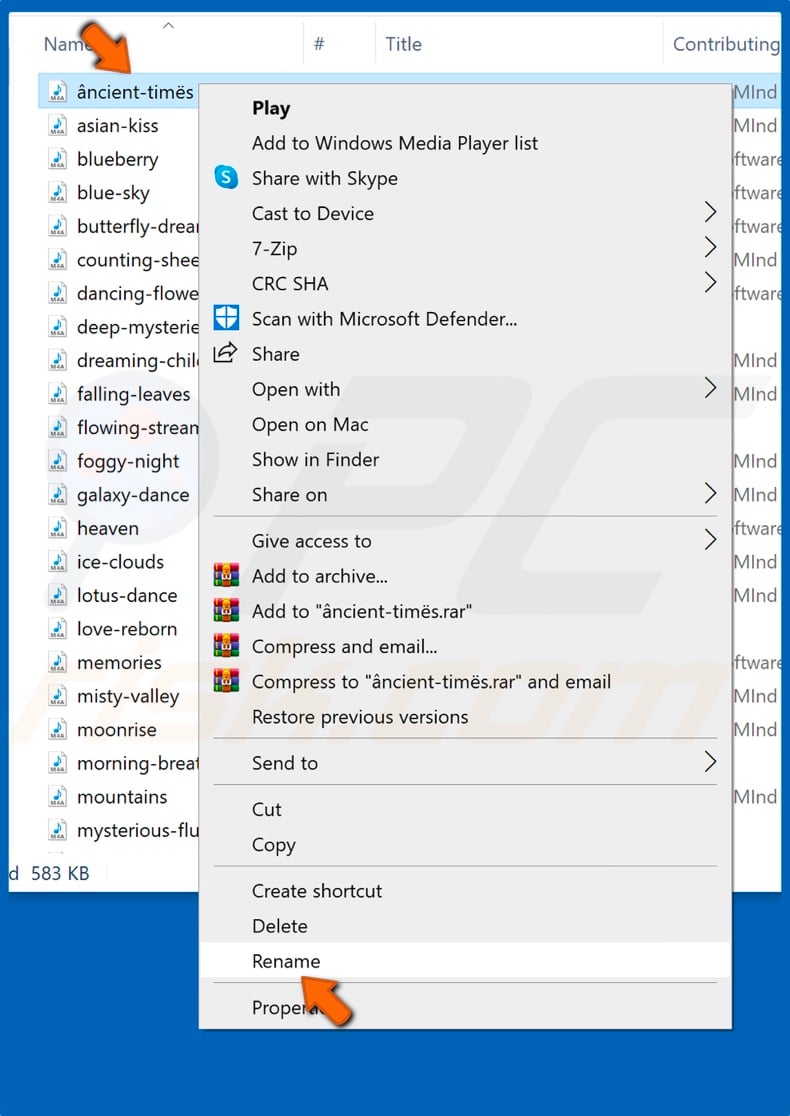Select the dancing-flowe file row
The width and height of the screenshot is (790, 1116).
120,293
